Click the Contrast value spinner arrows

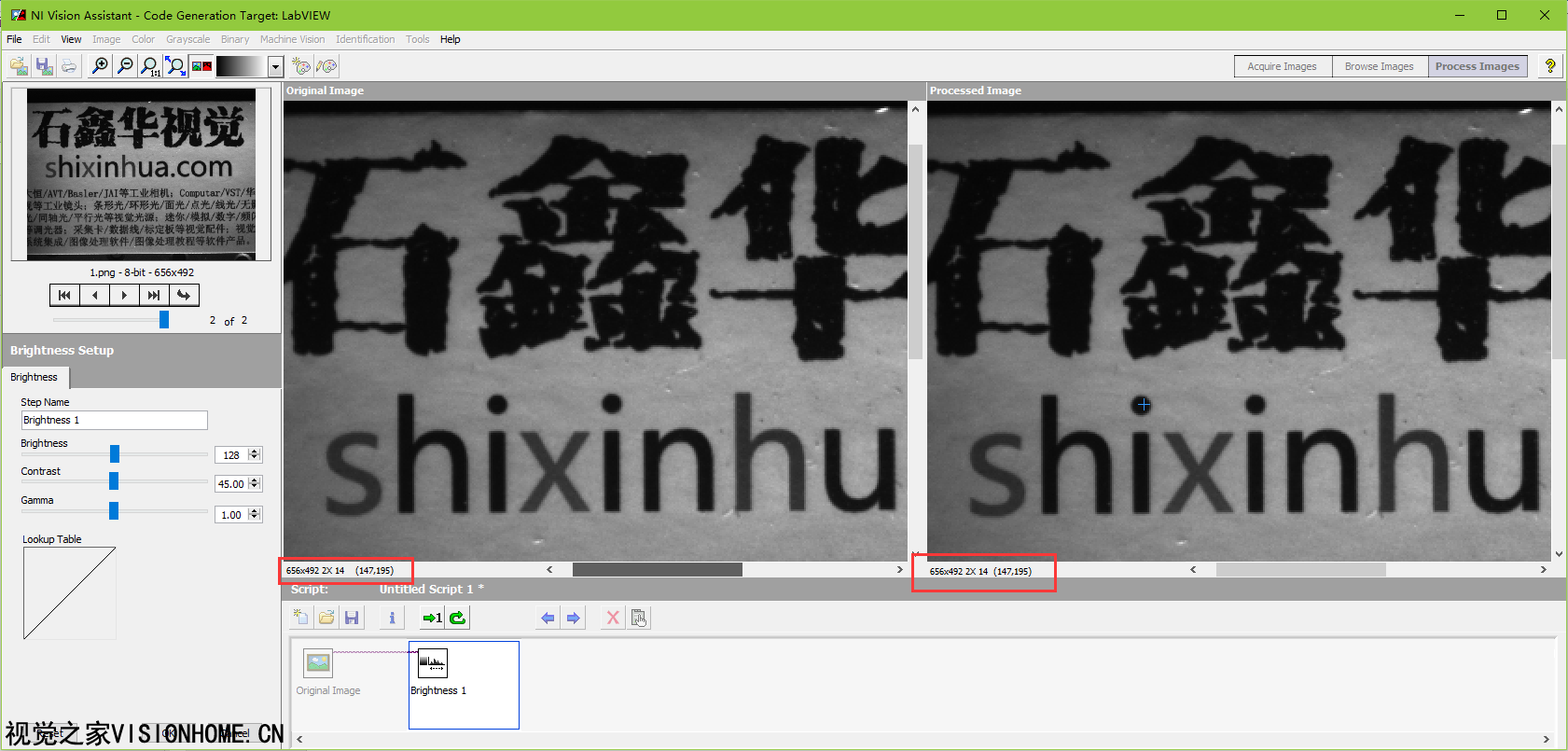click(255, 484)
